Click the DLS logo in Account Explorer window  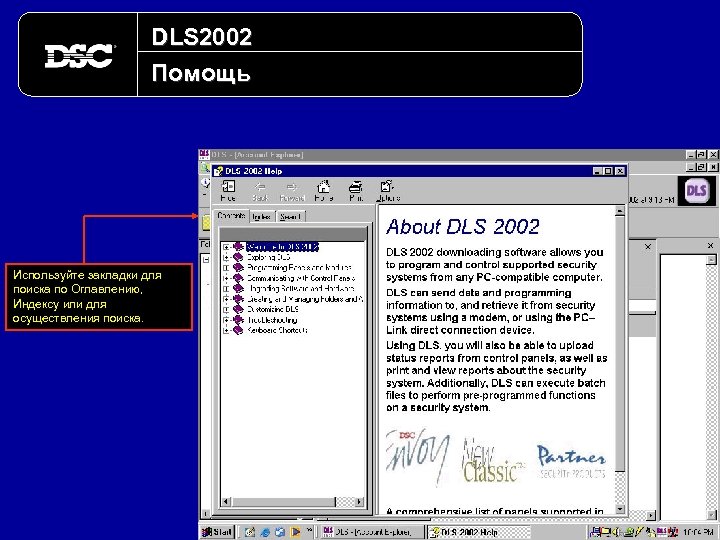click(x=696, y=191)
